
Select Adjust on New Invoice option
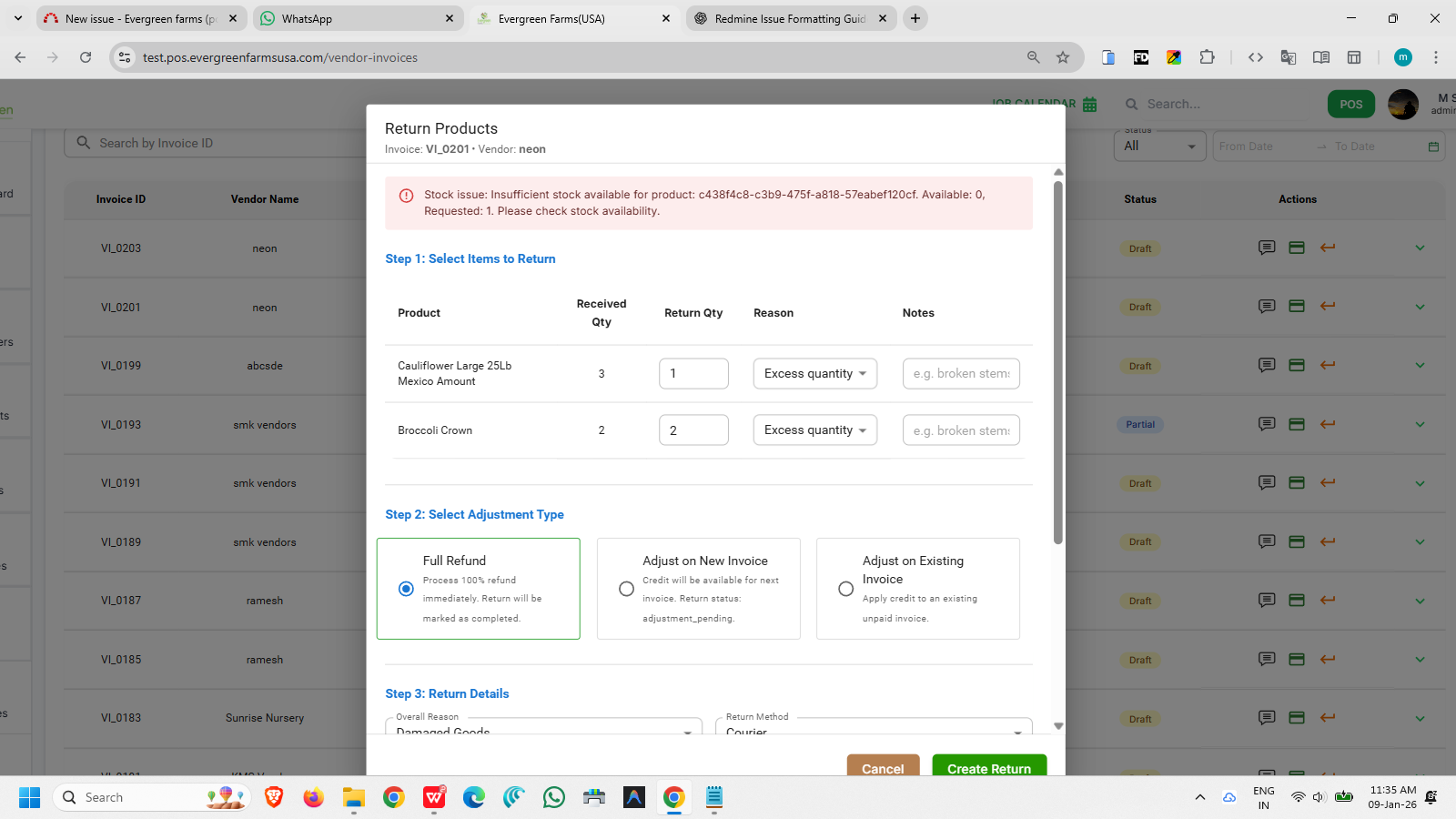pos(626,589)
